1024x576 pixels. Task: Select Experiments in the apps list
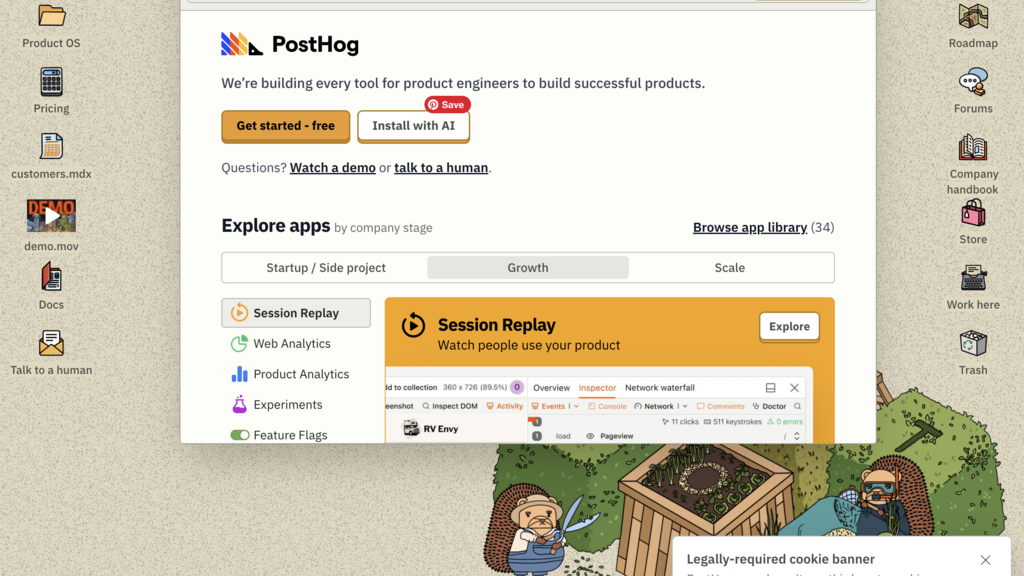pyautogui.click(x=296, y=405)
